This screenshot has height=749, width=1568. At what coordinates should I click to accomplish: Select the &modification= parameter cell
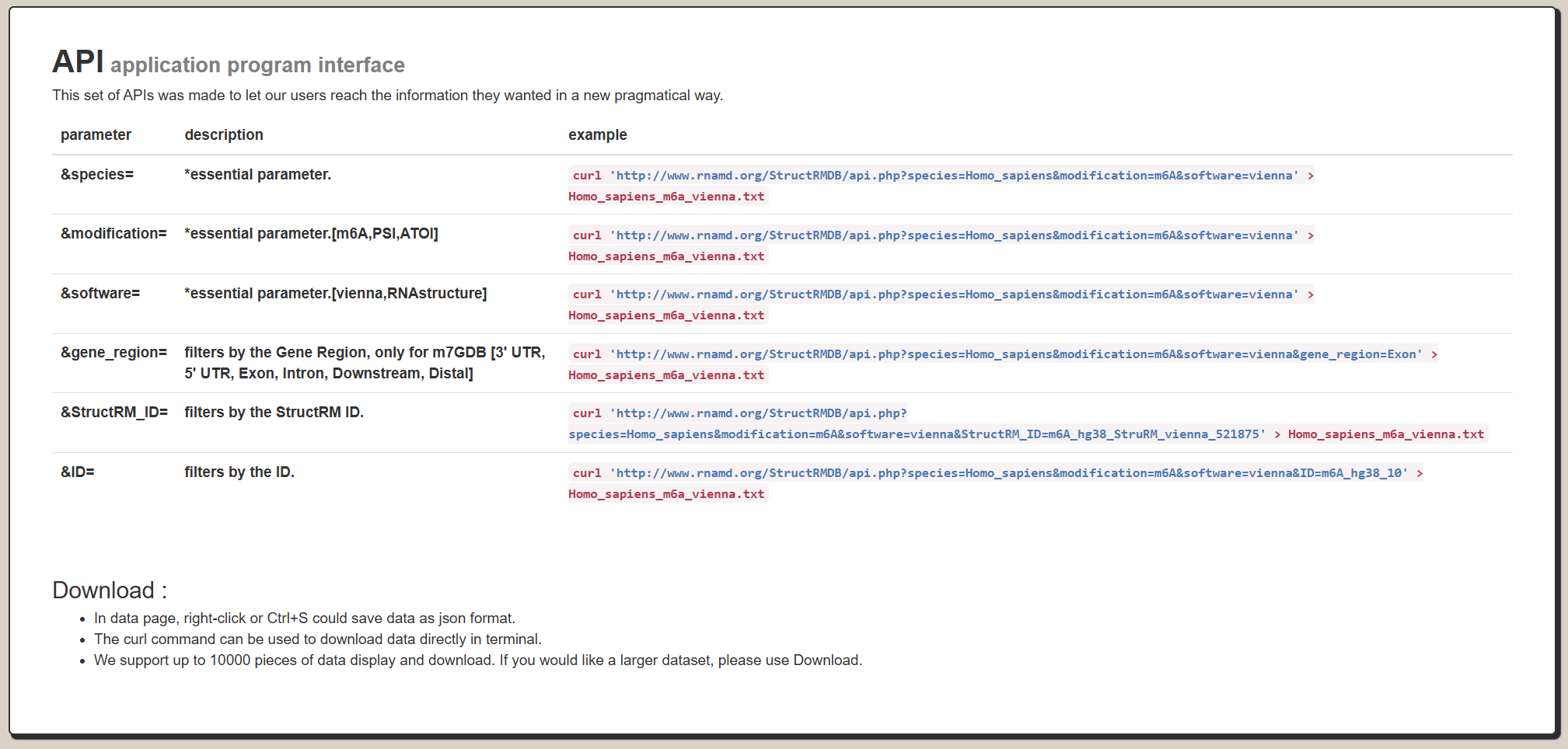[x=113, y=234]
